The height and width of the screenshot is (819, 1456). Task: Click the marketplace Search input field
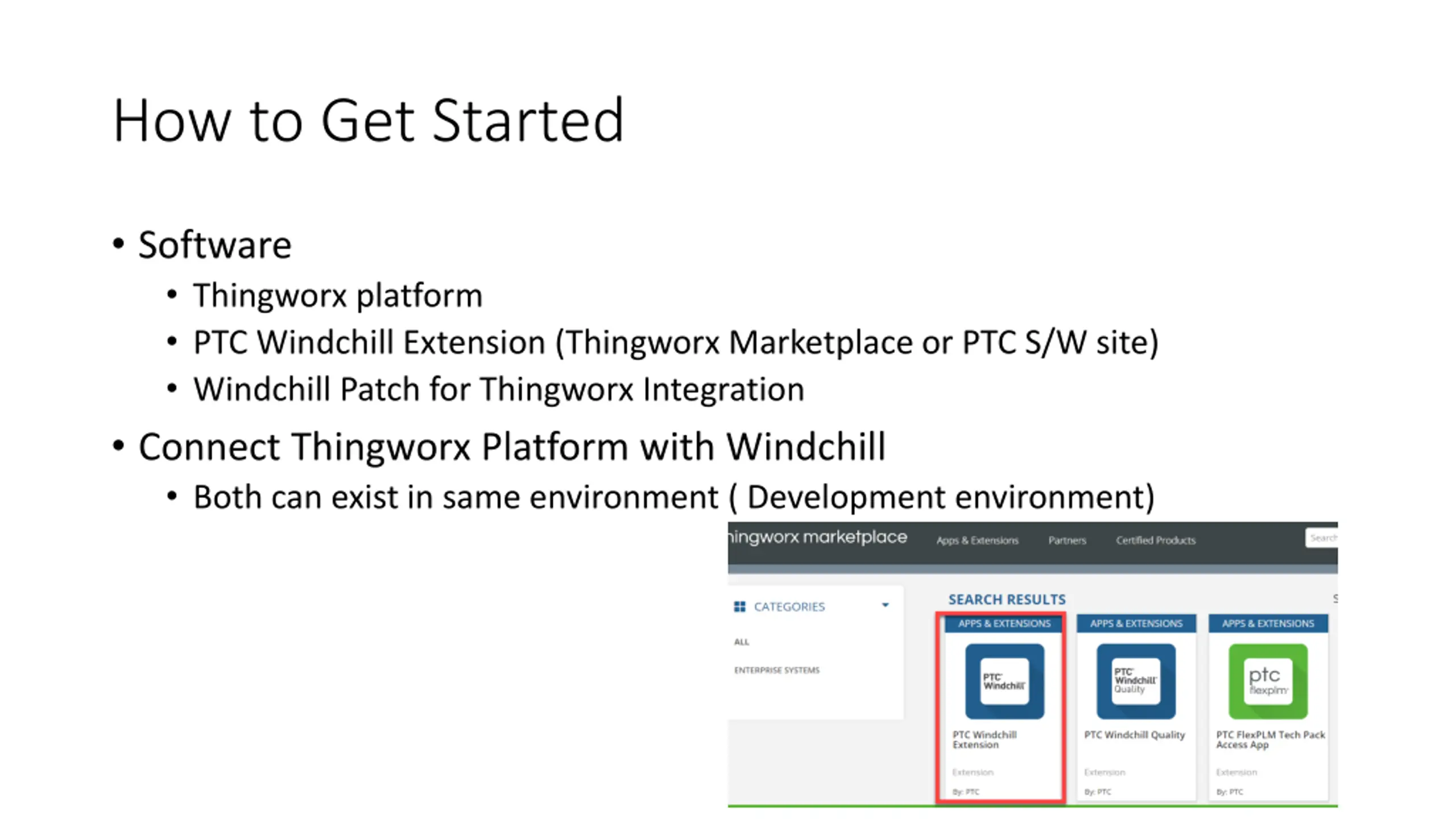click(1321, 538)
